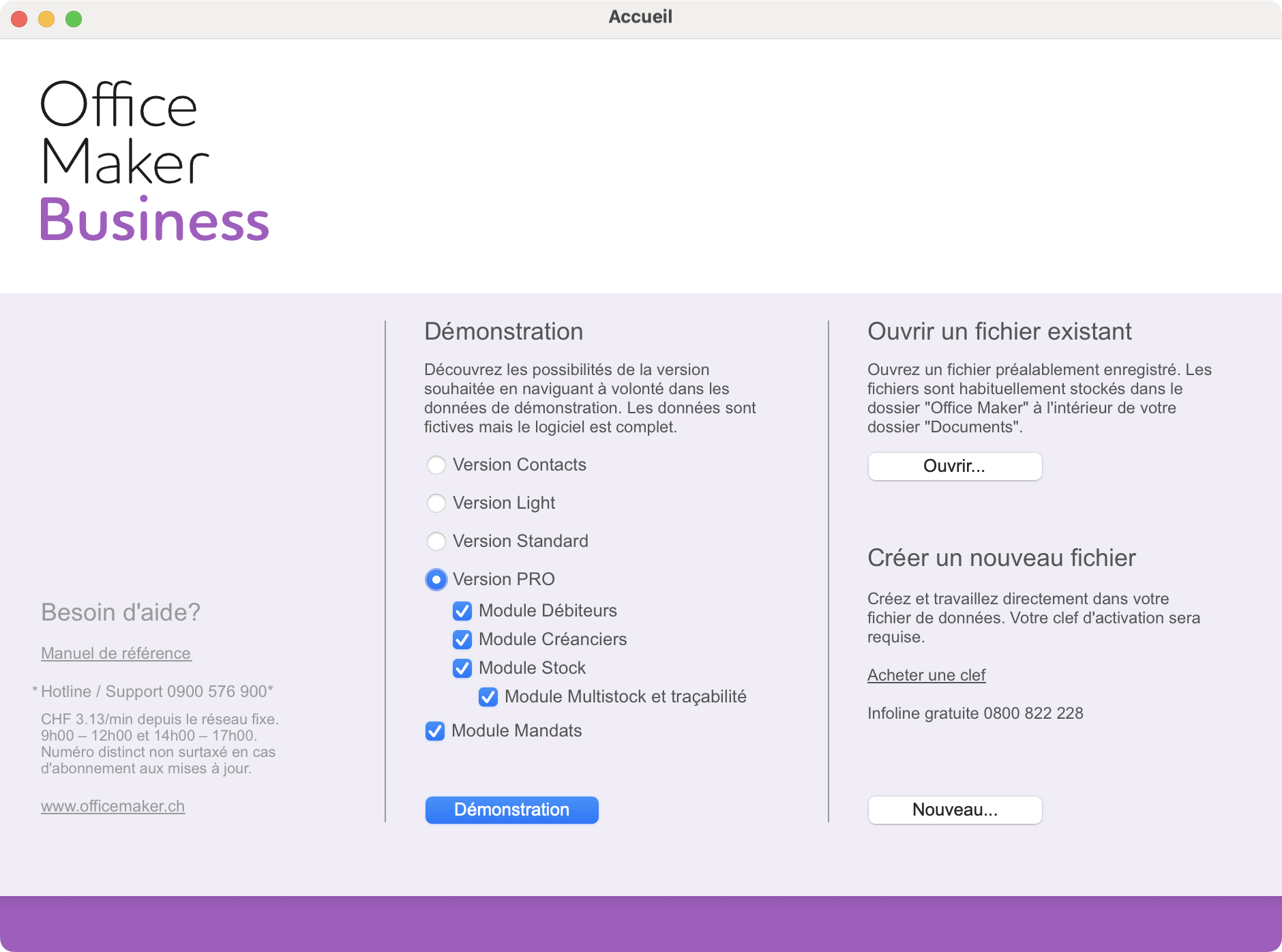1282x952 pixels.
Task: Minimize the window with yellow button
Action: coord(46,19)
